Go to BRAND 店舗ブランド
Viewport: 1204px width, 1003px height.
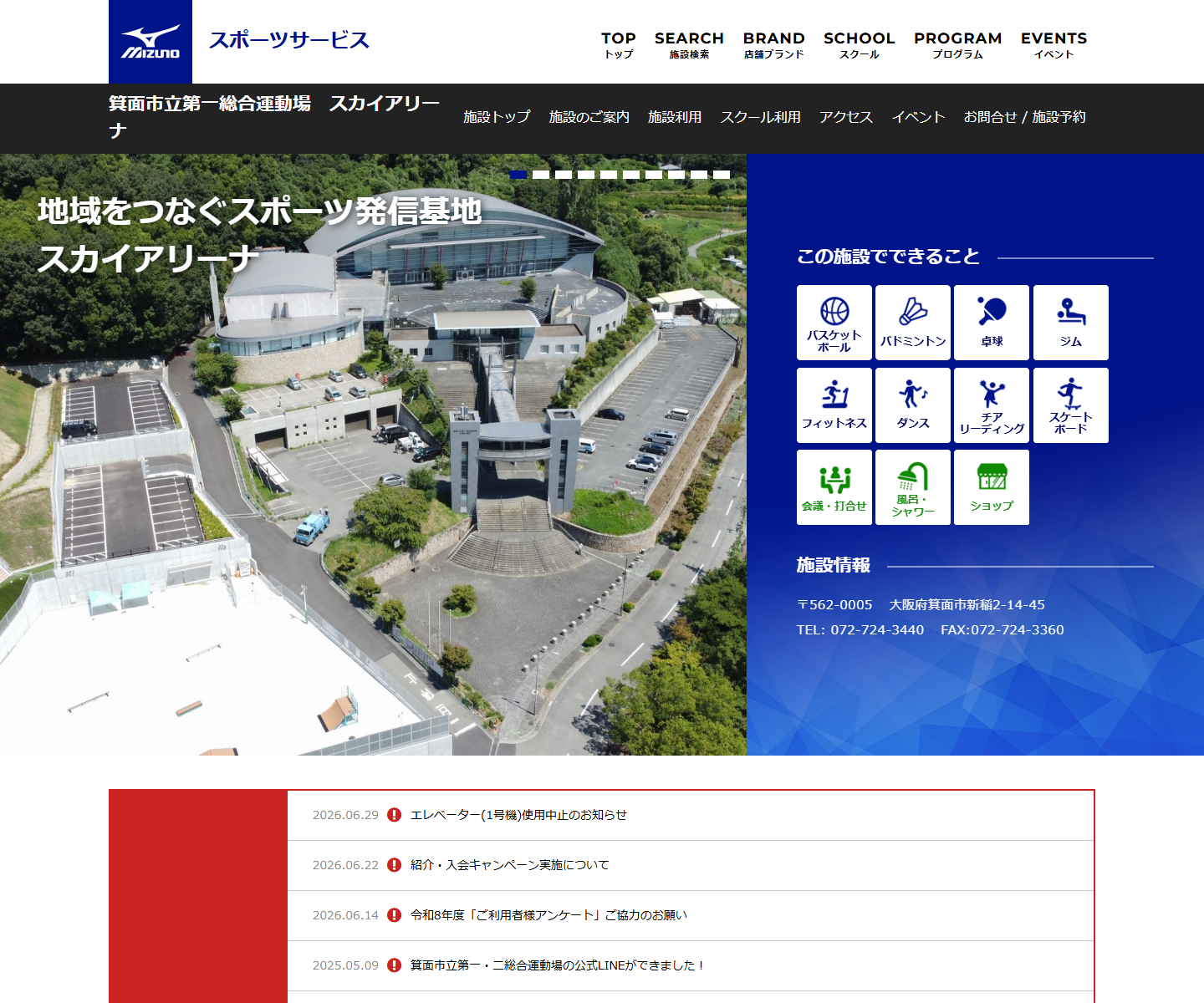tap(774, 45)
